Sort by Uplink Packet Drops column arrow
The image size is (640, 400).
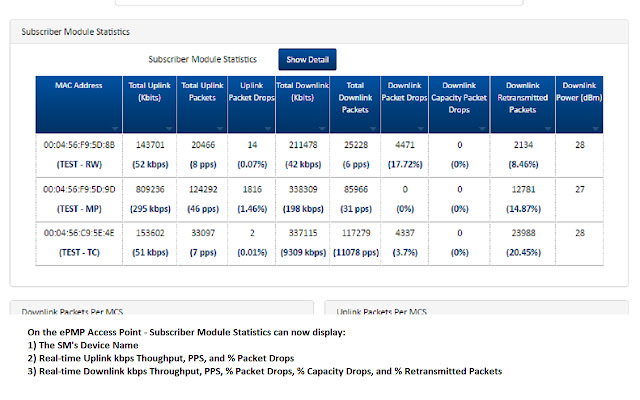[x=268, y=129]
